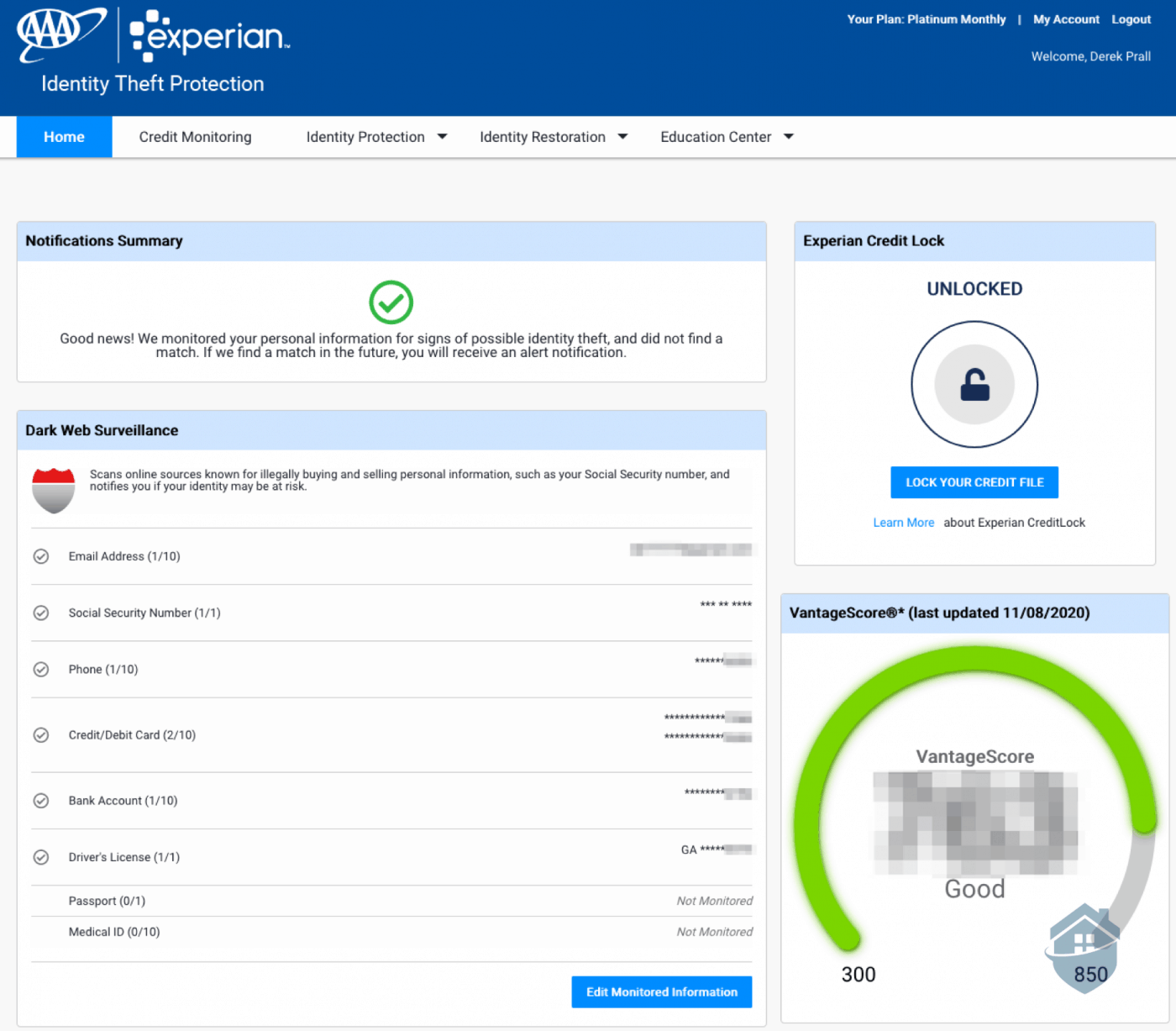Toggle monitoring status for Phone entry

(41, 669)
